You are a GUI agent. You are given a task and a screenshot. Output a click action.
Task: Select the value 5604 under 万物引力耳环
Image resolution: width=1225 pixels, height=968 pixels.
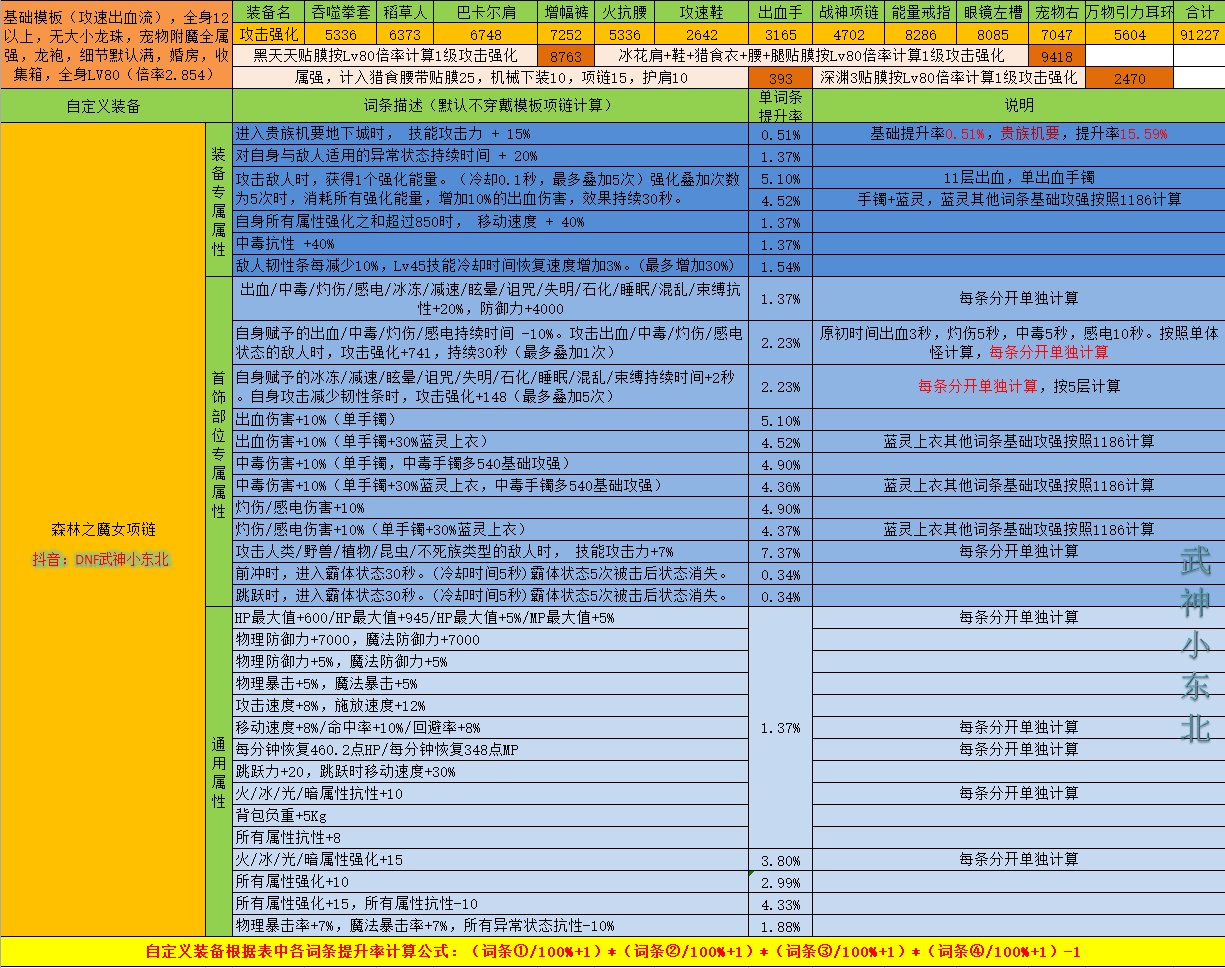point(1128,34)
